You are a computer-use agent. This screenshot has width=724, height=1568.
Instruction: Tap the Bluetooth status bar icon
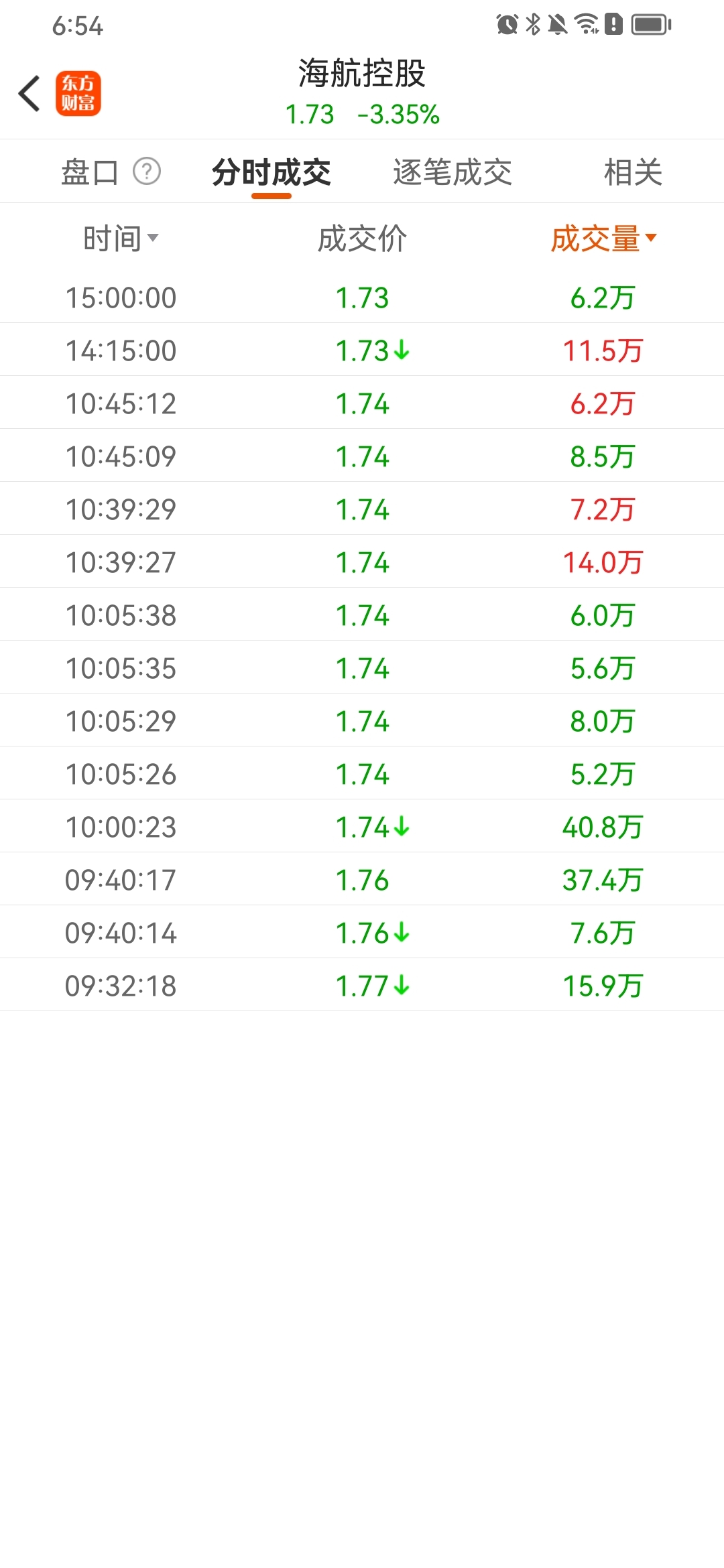(533, 25)
